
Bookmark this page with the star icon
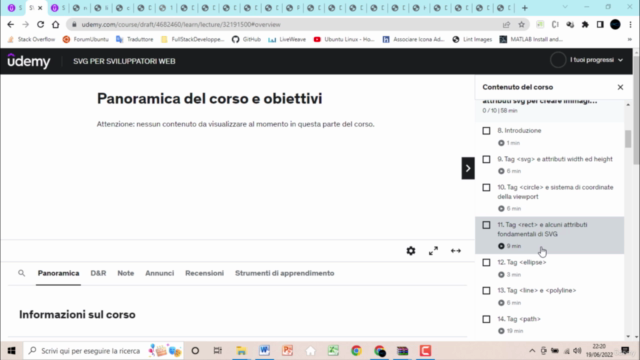tap(521, 24)
